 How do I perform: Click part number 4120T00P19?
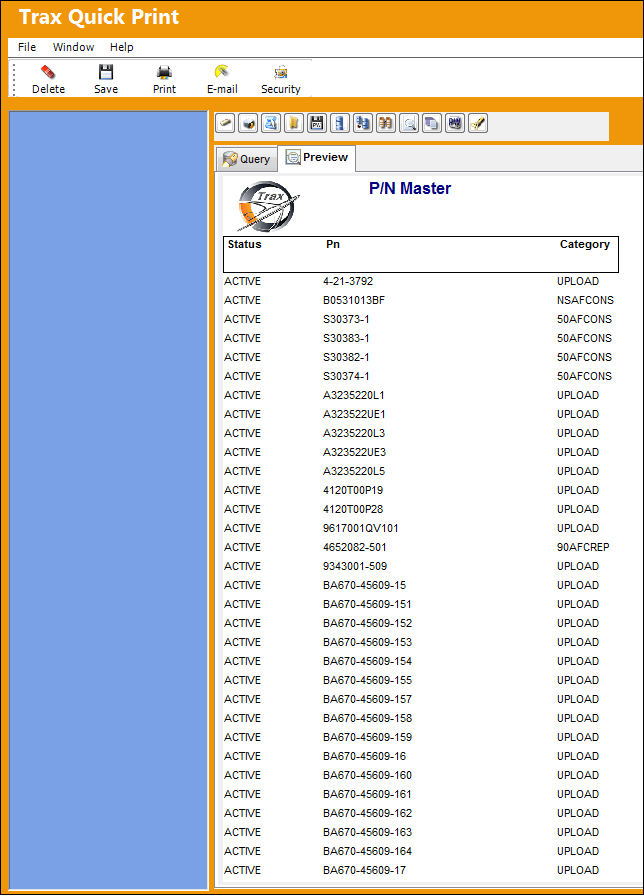(x=353, y=490)
